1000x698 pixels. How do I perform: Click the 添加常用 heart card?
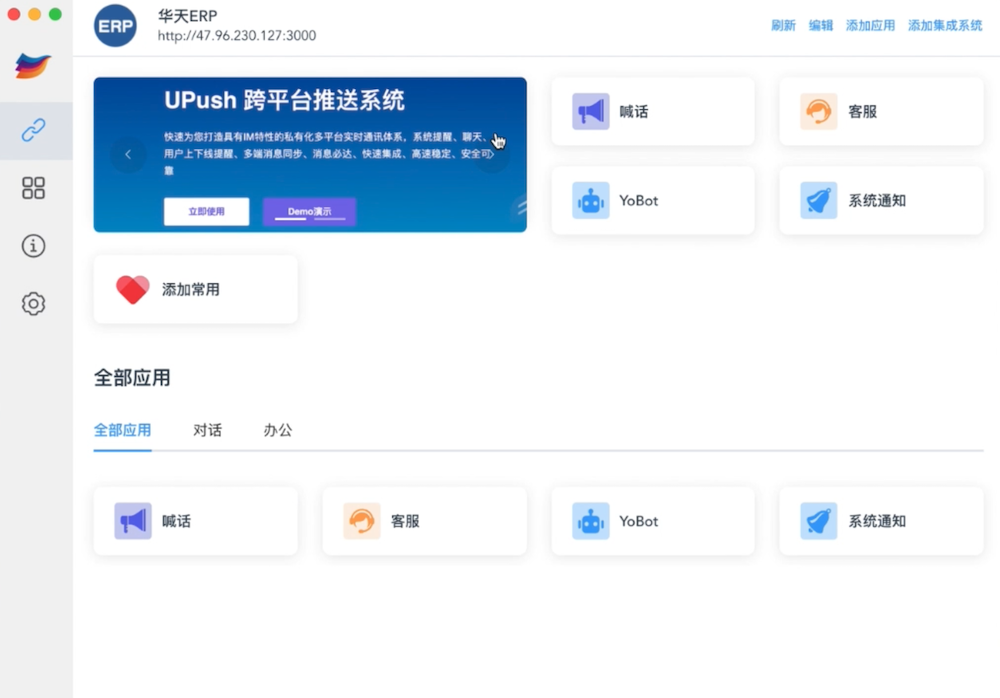(x=195, y=289)
